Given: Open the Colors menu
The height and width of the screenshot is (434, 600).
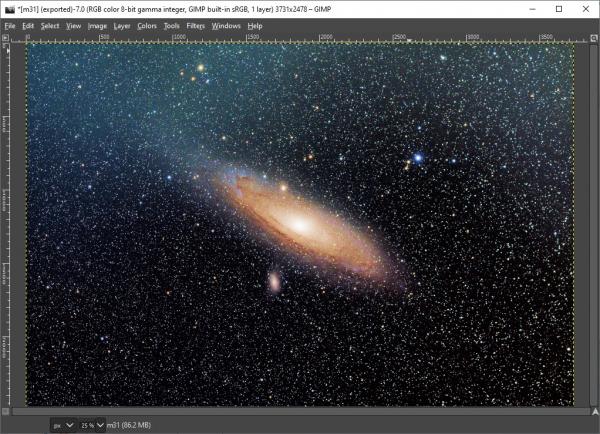Looking at the screenshot, I should (147, 26).
